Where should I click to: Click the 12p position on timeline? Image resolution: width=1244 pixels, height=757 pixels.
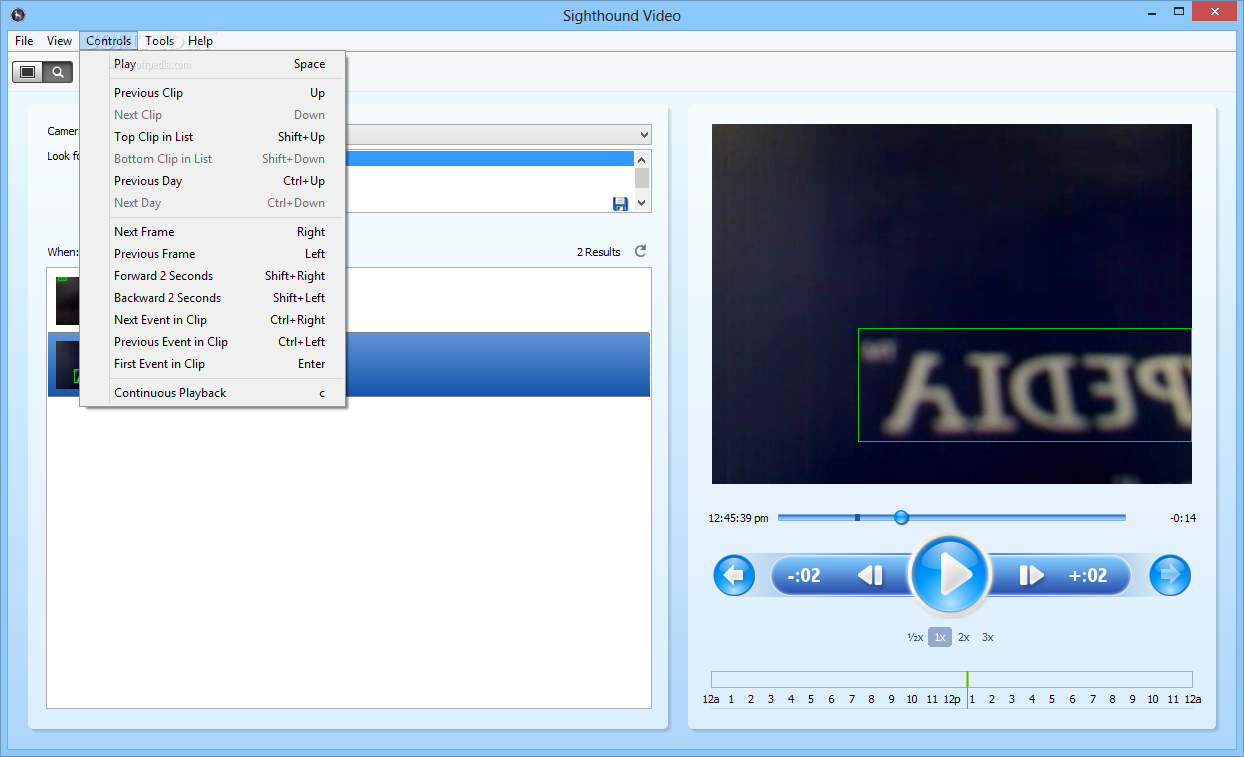952,699
